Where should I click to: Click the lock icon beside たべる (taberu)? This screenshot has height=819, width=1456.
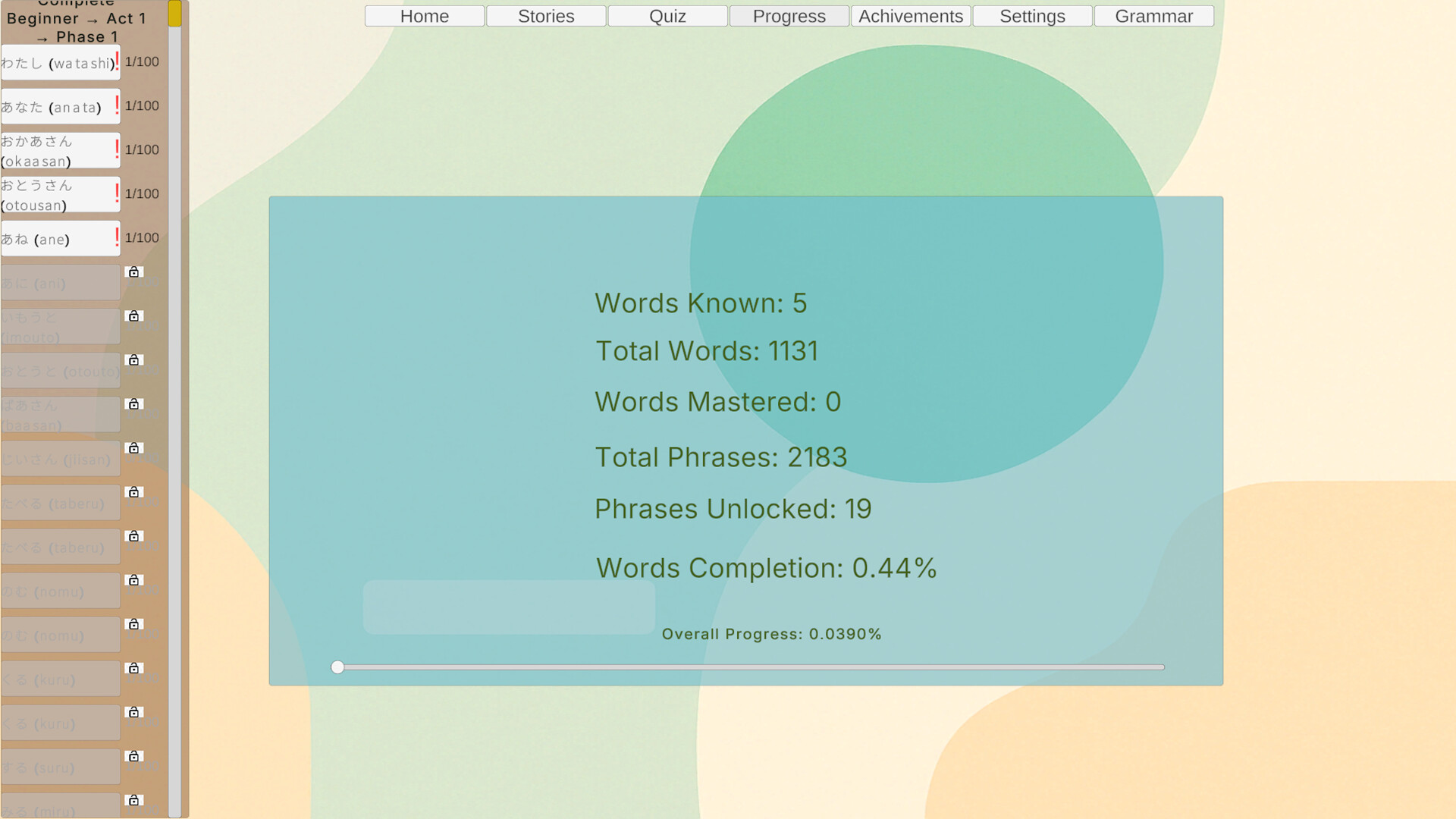coord(133,492)
